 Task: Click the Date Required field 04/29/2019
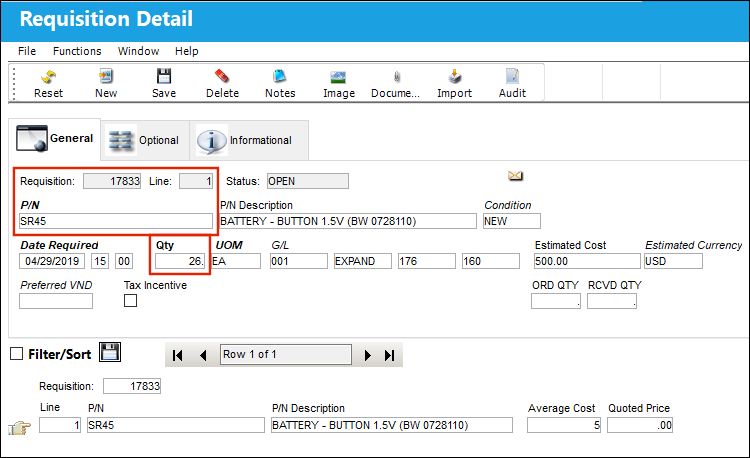click(52, 261)
